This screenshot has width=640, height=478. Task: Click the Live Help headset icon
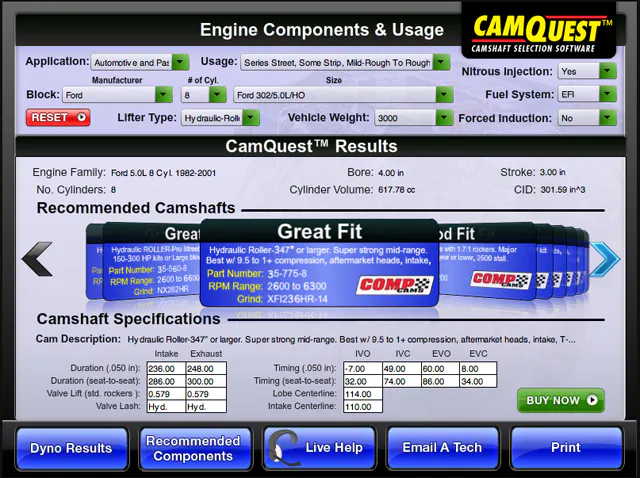(x=286, y=446)
